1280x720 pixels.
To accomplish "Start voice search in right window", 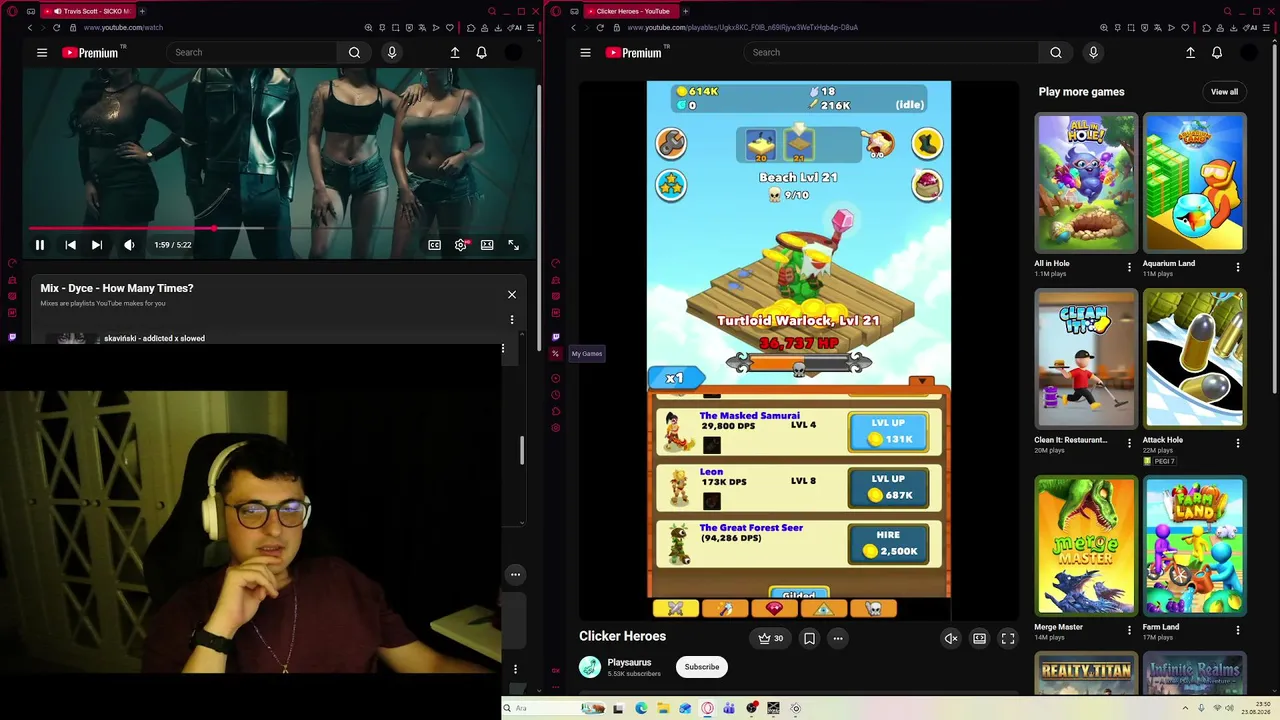I will coord(1093,52).
